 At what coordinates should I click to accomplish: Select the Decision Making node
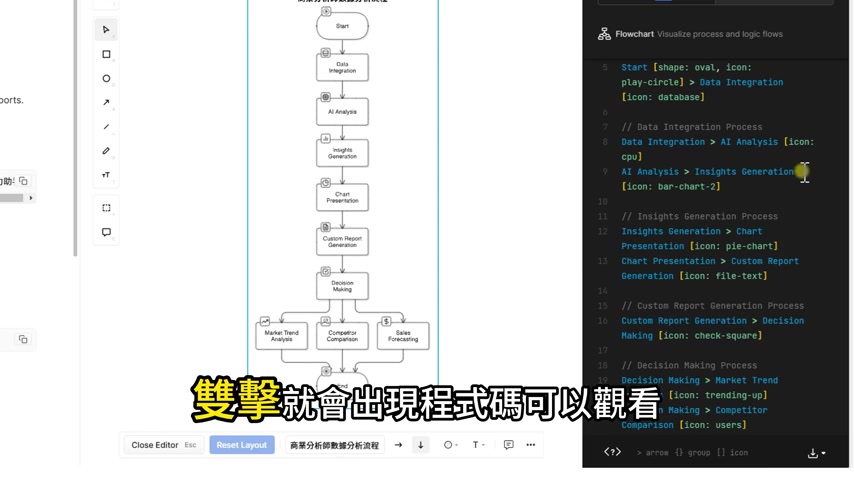pyautogui.click(x=342, y=286)
